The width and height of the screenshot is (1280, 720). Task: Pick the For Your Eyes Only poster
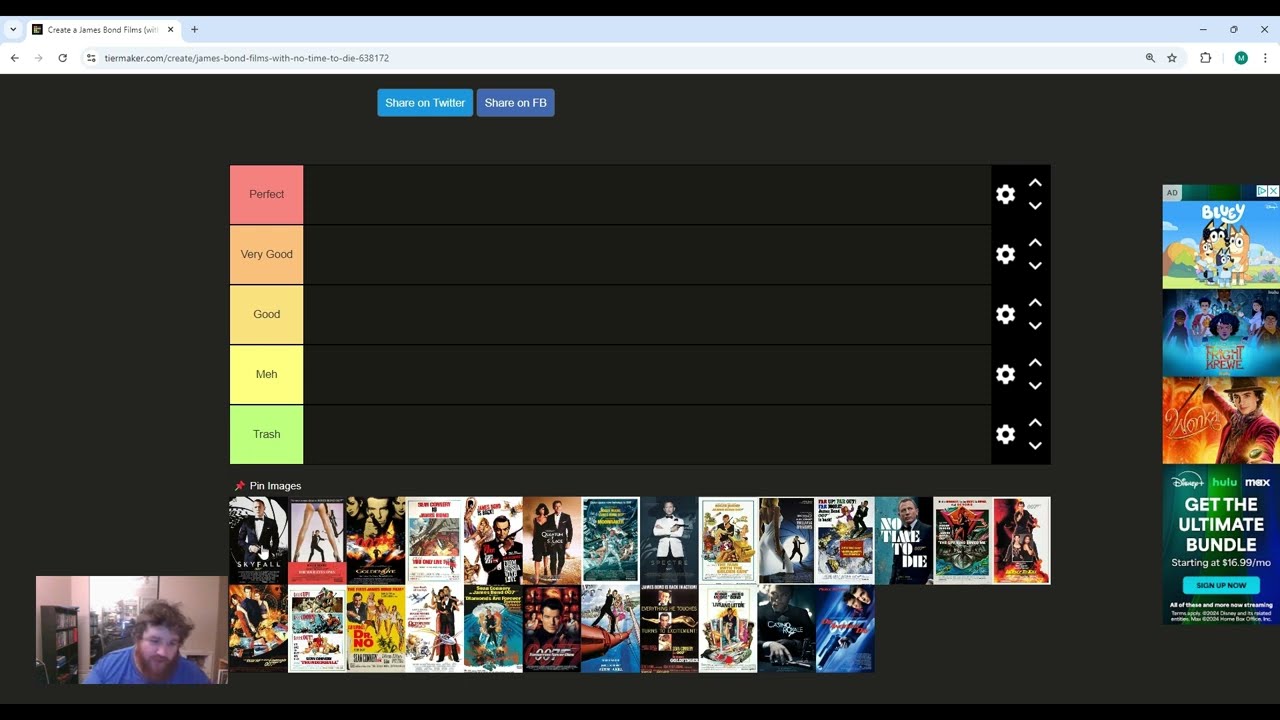coord(317,540)
